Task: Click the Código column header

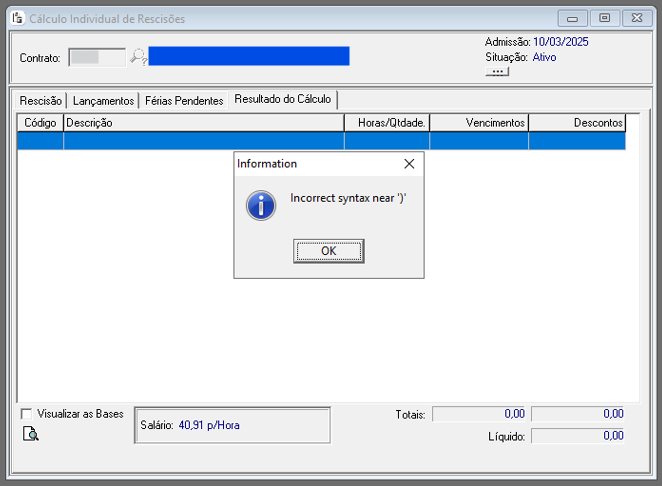Action: click(40, 123)
